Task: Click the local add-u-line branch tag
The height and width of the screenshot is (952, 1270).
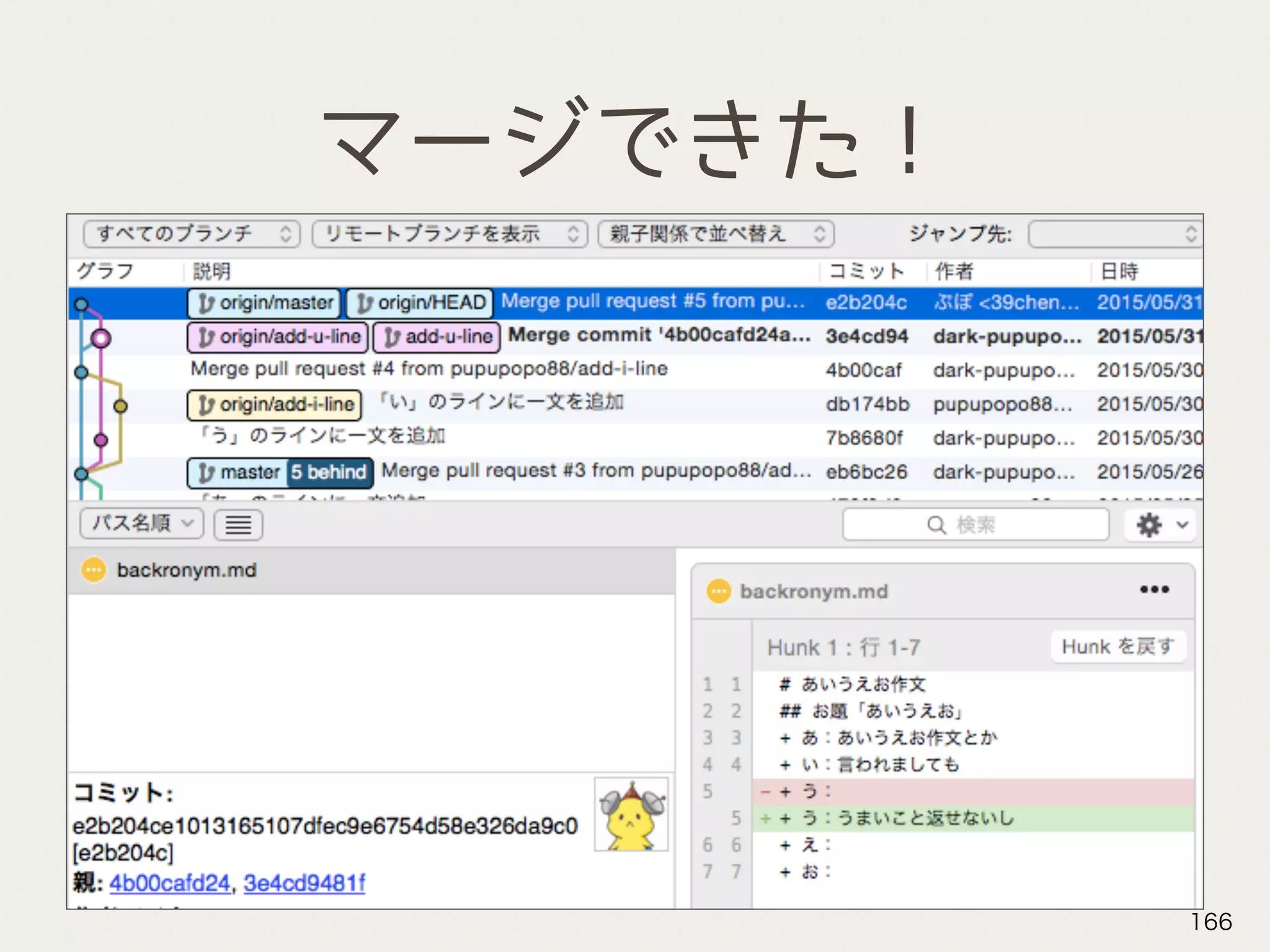Action: click(x=437, y=337)
